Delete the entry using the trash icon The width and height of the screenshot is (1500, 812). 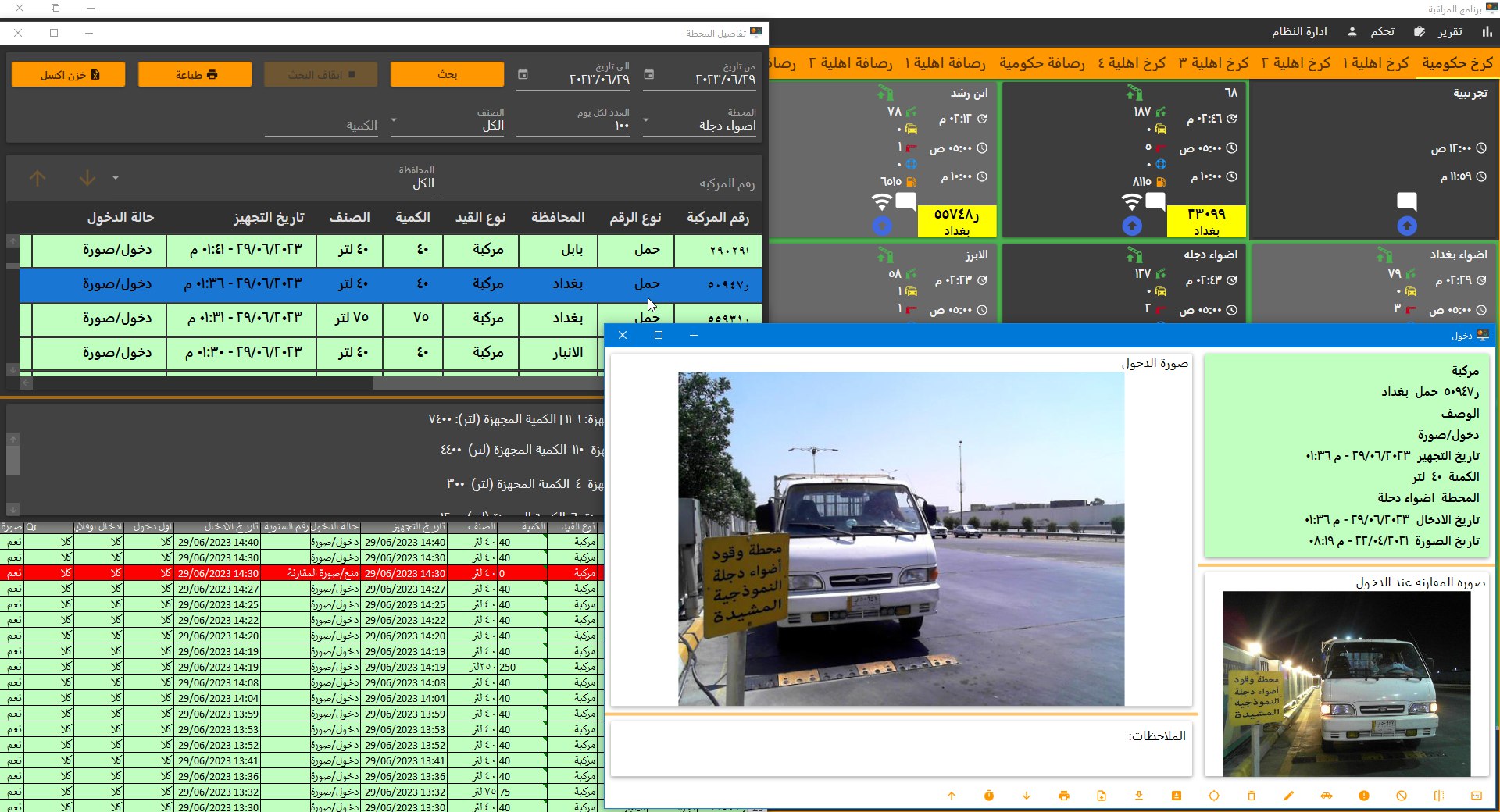(x=1251, y=796)
